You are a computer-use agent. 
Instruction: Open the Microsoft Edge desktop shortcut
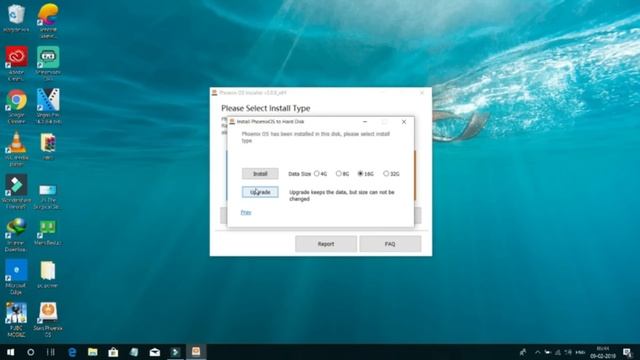coord(16,277)
